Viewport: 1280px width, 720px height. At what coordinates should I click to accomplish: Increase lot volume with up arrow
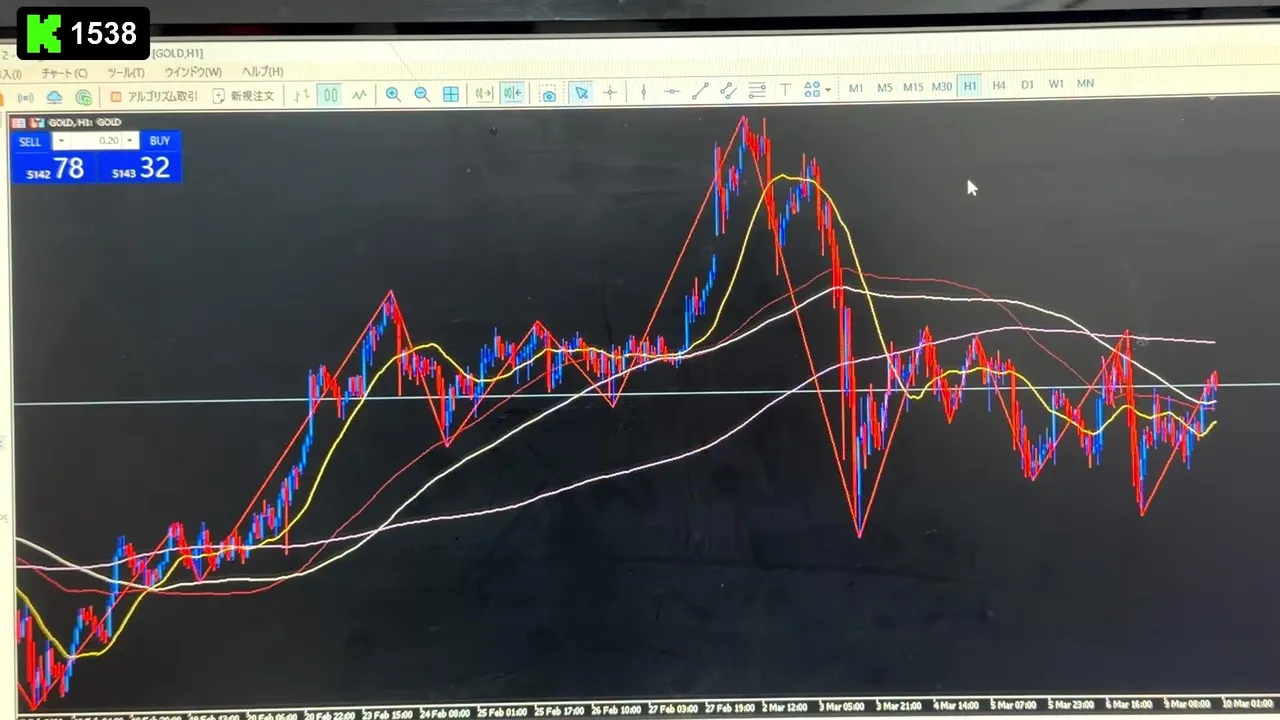click(x=131, y=141)
